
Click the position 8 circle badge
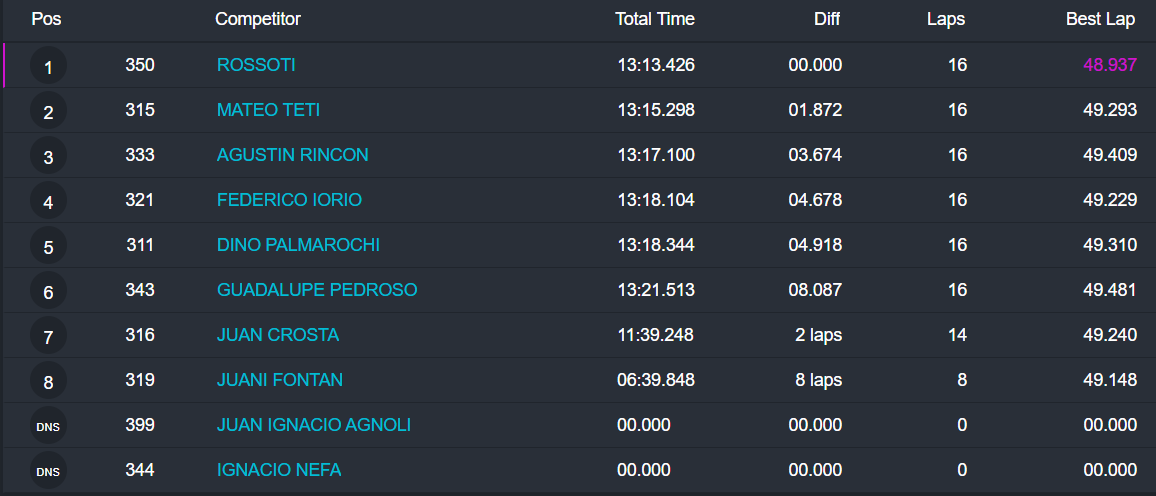tap(48, 382)
